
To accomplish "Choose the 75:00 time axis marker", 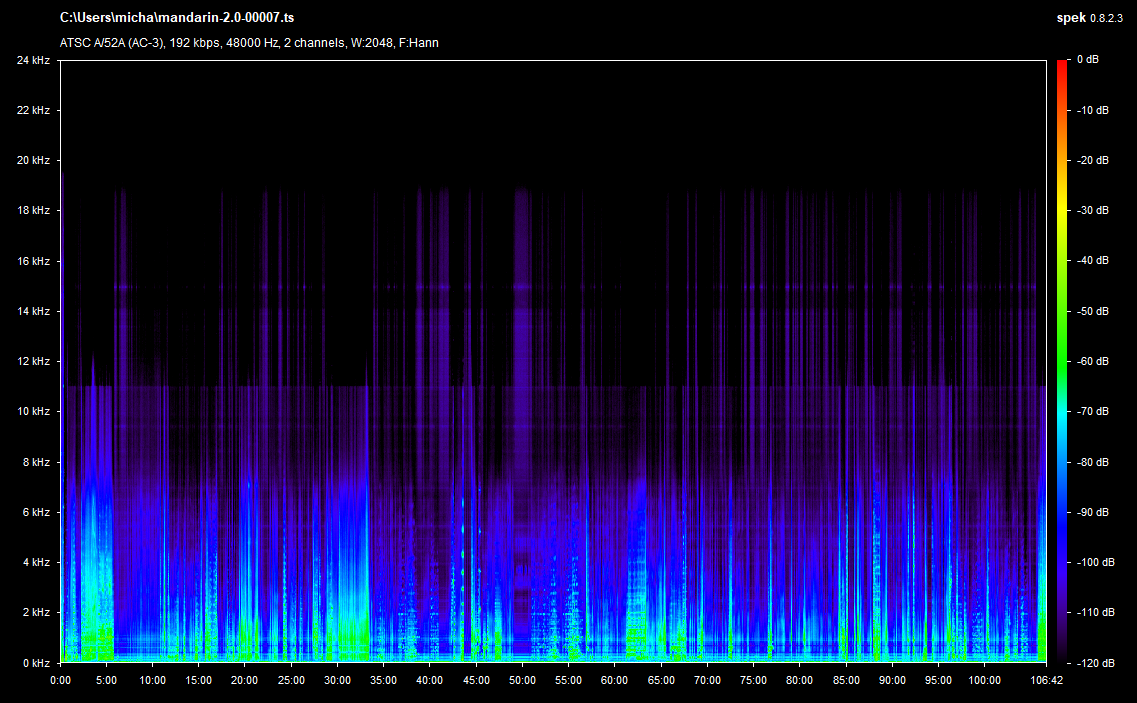I will [753, 680].
